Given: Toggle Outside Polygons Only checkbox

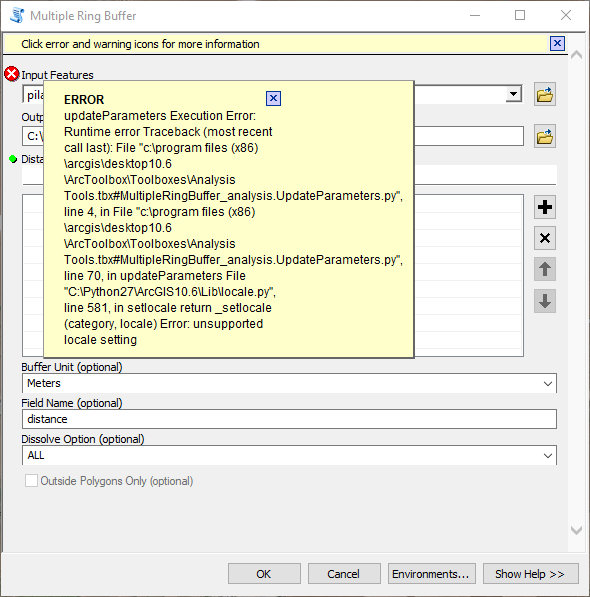Looking at the screenshot, I should click(31, 481).
